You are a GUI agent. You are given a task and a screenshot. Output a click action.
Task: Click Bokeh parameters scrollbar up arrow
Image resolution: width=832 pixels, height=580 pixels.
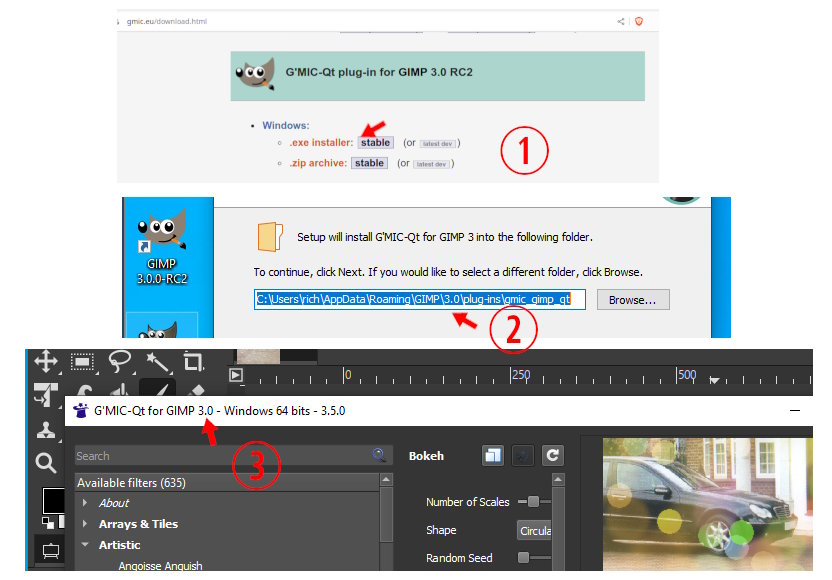pyautogui.click(x=558, y=480)
